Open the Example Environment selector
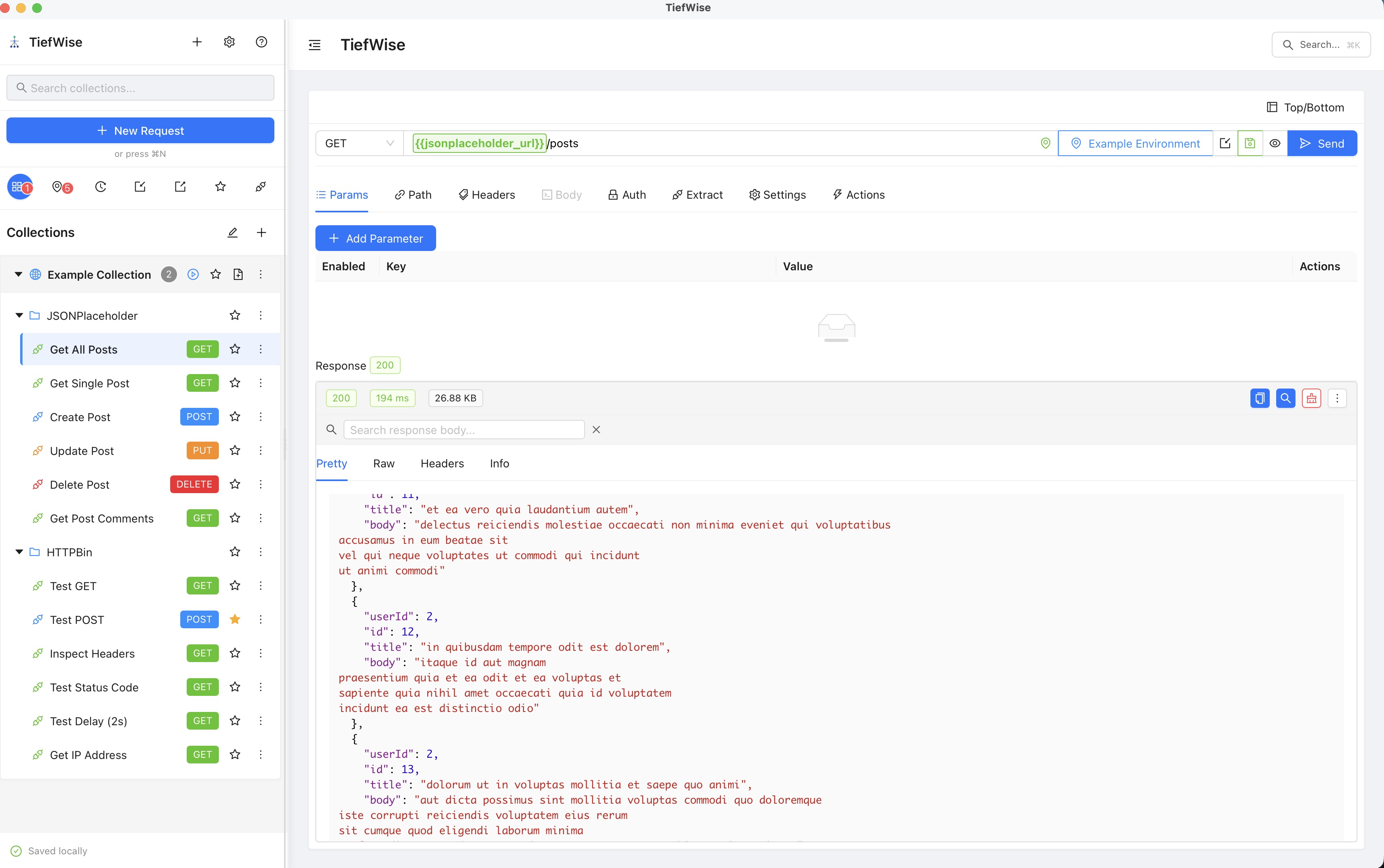 [x=1135, y=144]
